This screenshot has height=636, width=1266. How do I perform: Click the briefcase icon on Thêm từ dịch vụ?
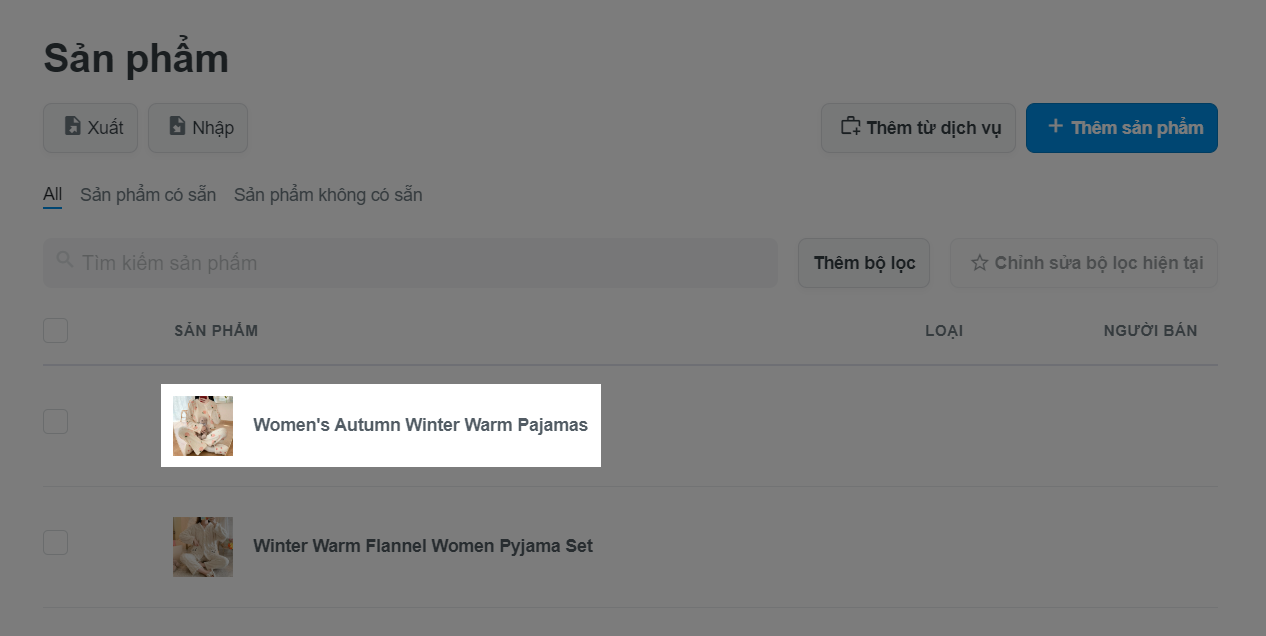tap(850, 126)
